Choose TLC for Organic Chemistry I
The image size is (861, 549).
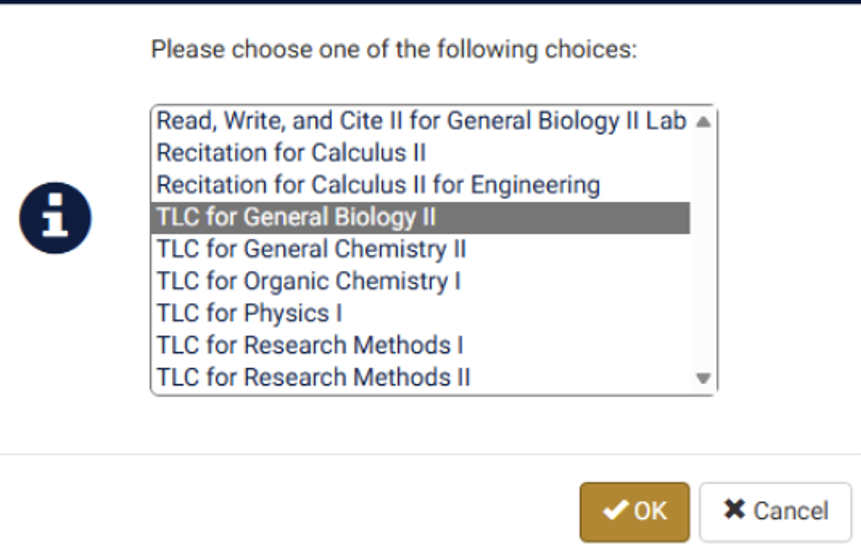point(308,281)
